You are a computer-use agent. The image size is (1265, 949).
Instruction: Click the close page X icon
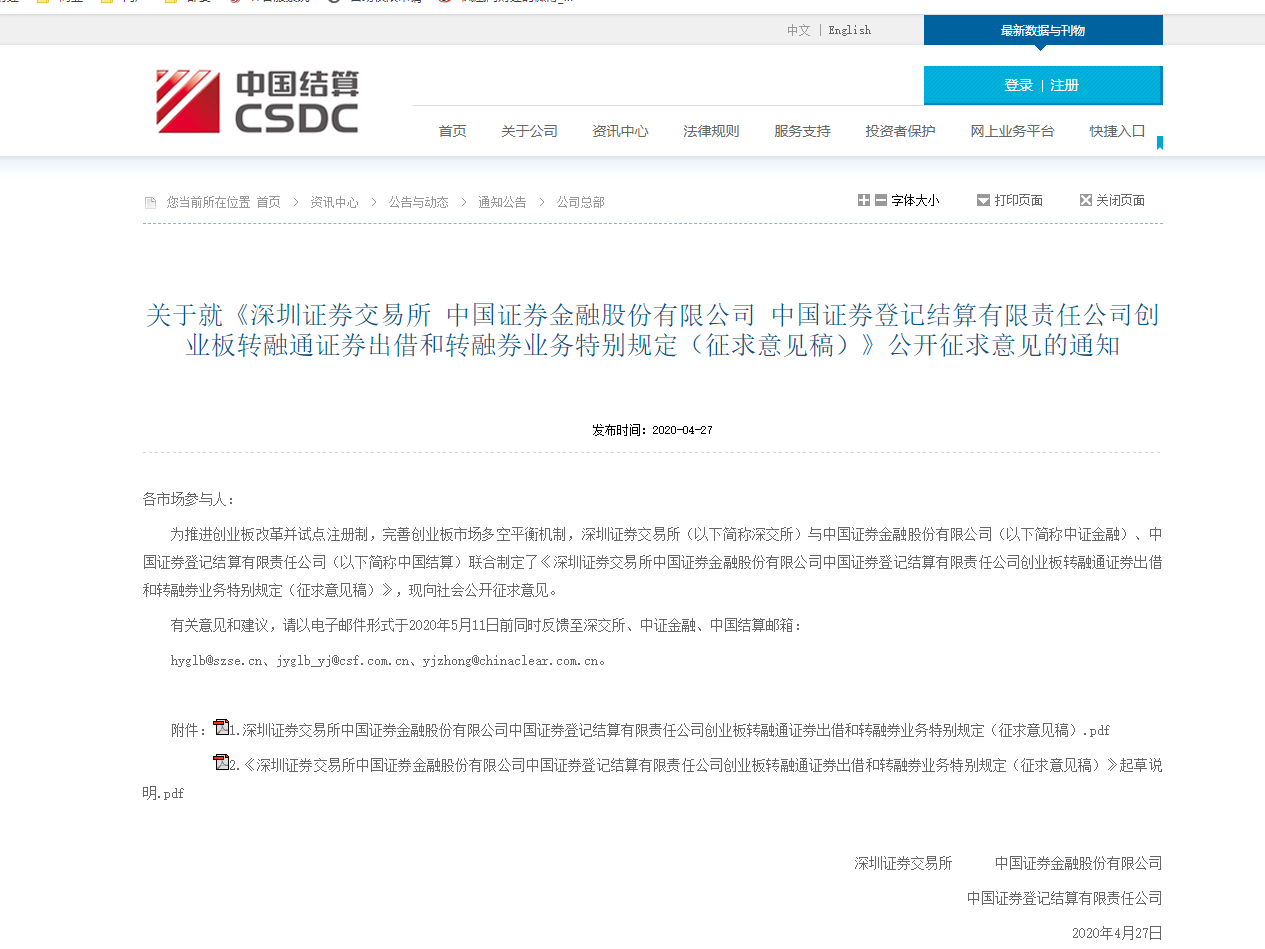pyautogui.click(x=1086, y=200)
